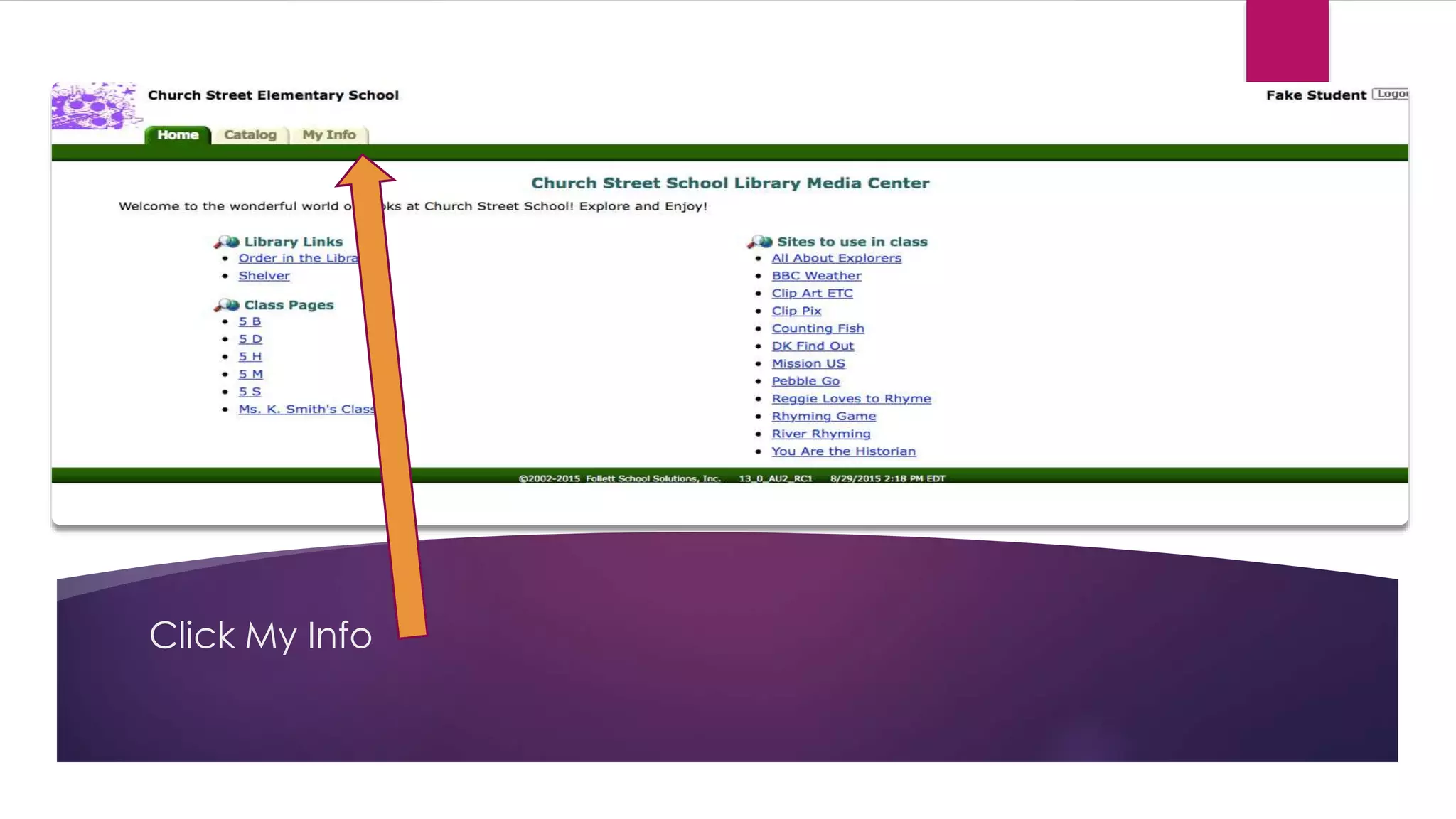The height and width of the screenshot is (819, 1456).
Task: Open You Are the Historian link
Action: 844,451
